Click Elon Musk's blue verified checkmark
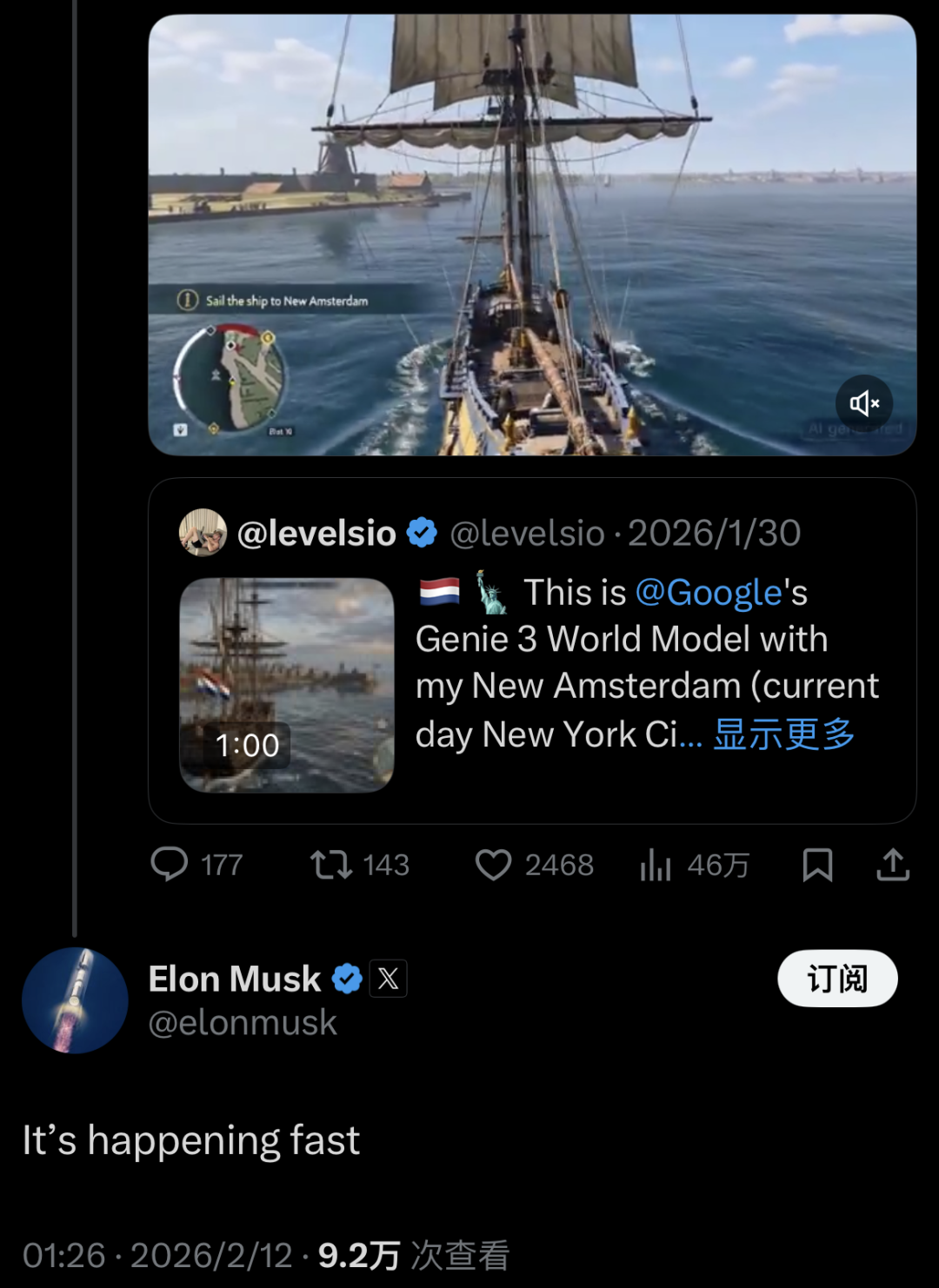Viewport: 939px width, 1288px height. pyautogui.click(x=347, y=979)
